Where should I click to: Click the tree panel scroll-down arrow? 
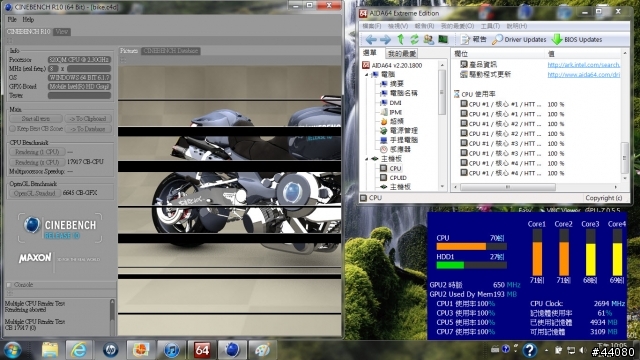tap(442, 187)
